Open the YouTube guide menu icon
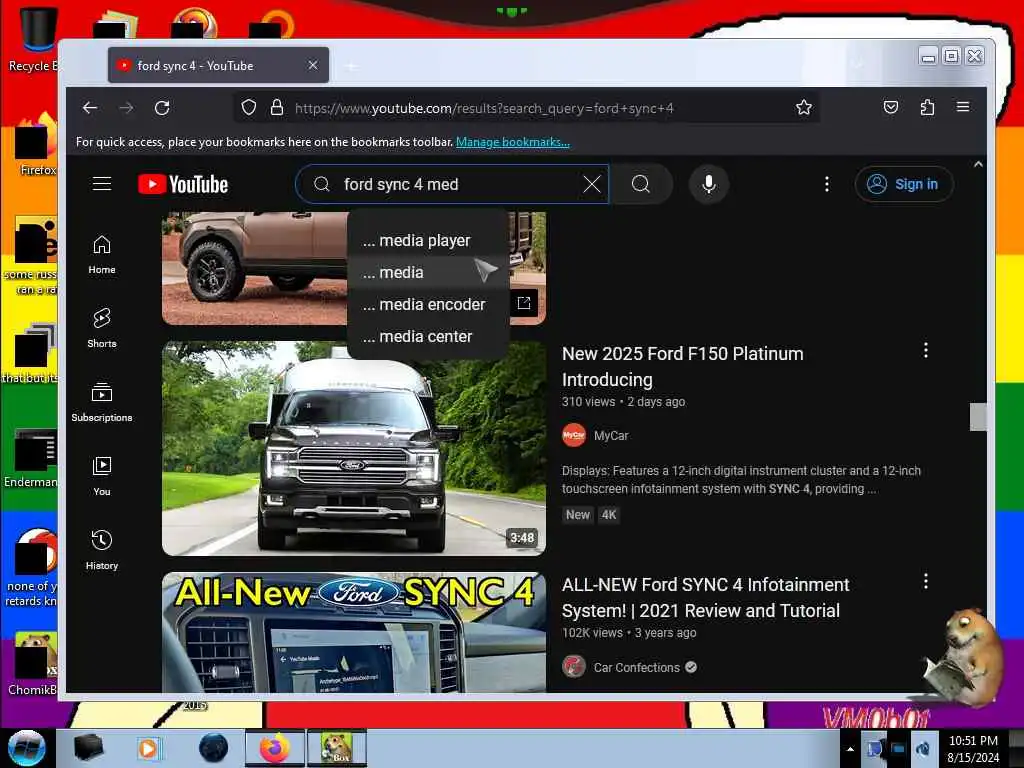 [102, 184]
